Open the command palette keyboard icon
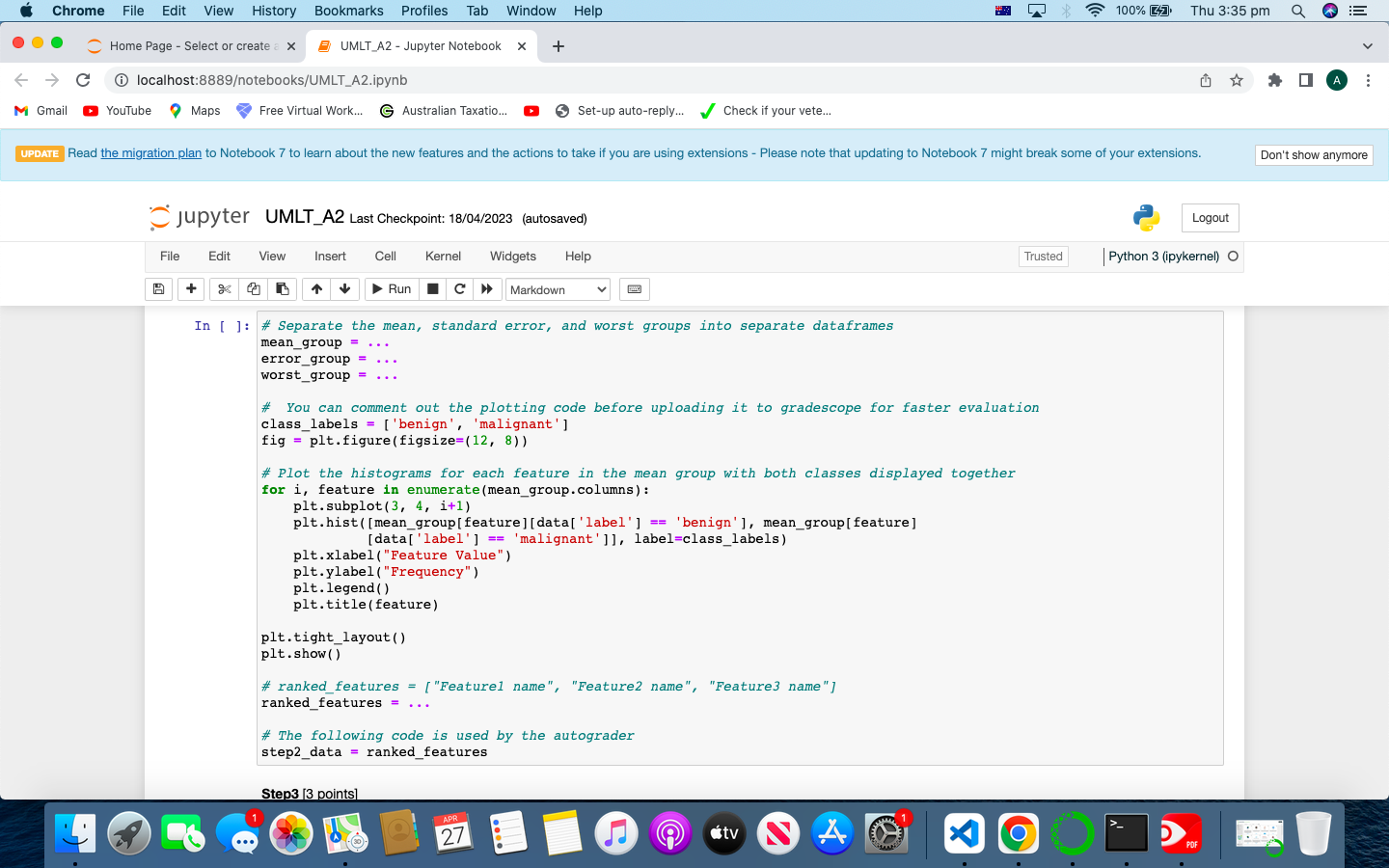This screenshot has width=1389, height=868. [634, 288]
